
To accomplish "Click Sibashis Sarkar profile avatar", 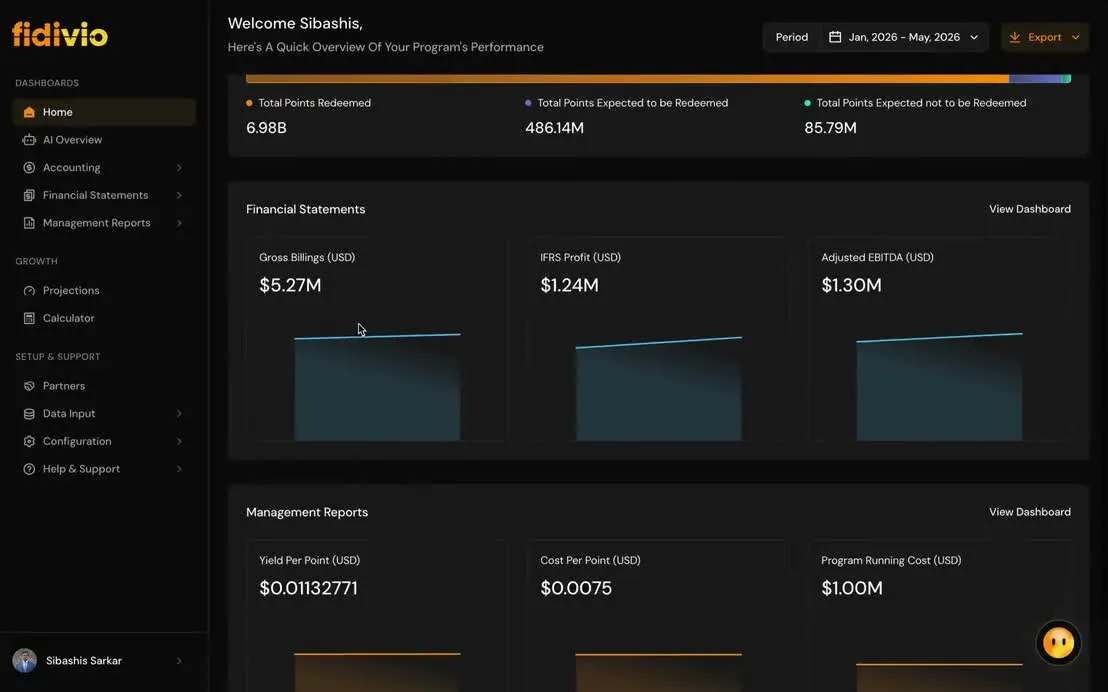I will [25, 660].
